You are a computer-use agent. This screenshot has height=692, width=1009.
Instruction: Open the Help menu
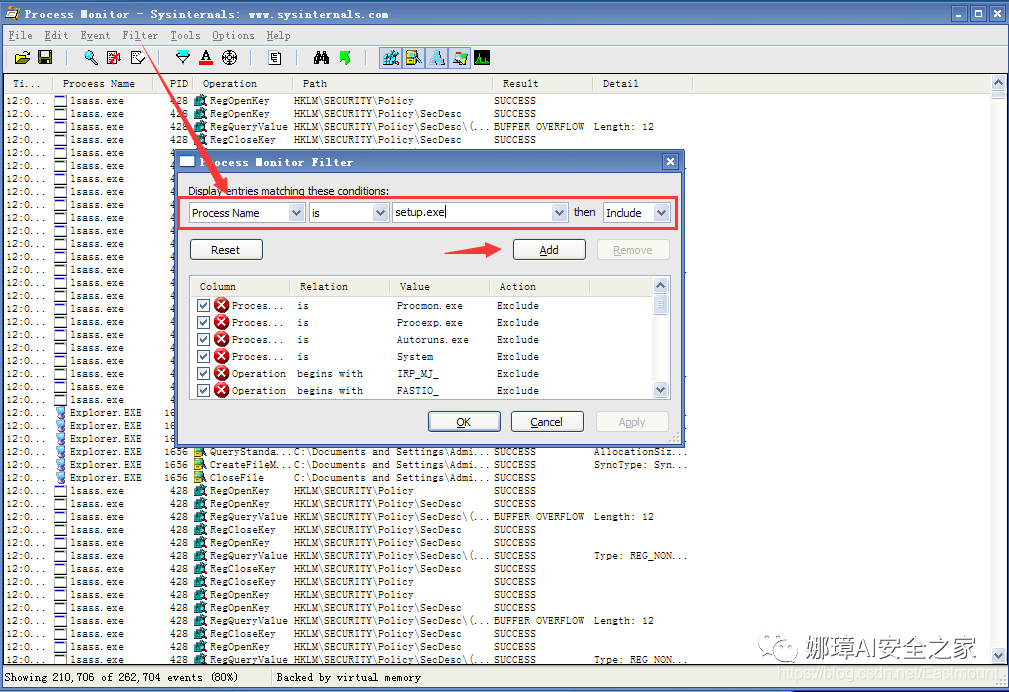point(278,35)
